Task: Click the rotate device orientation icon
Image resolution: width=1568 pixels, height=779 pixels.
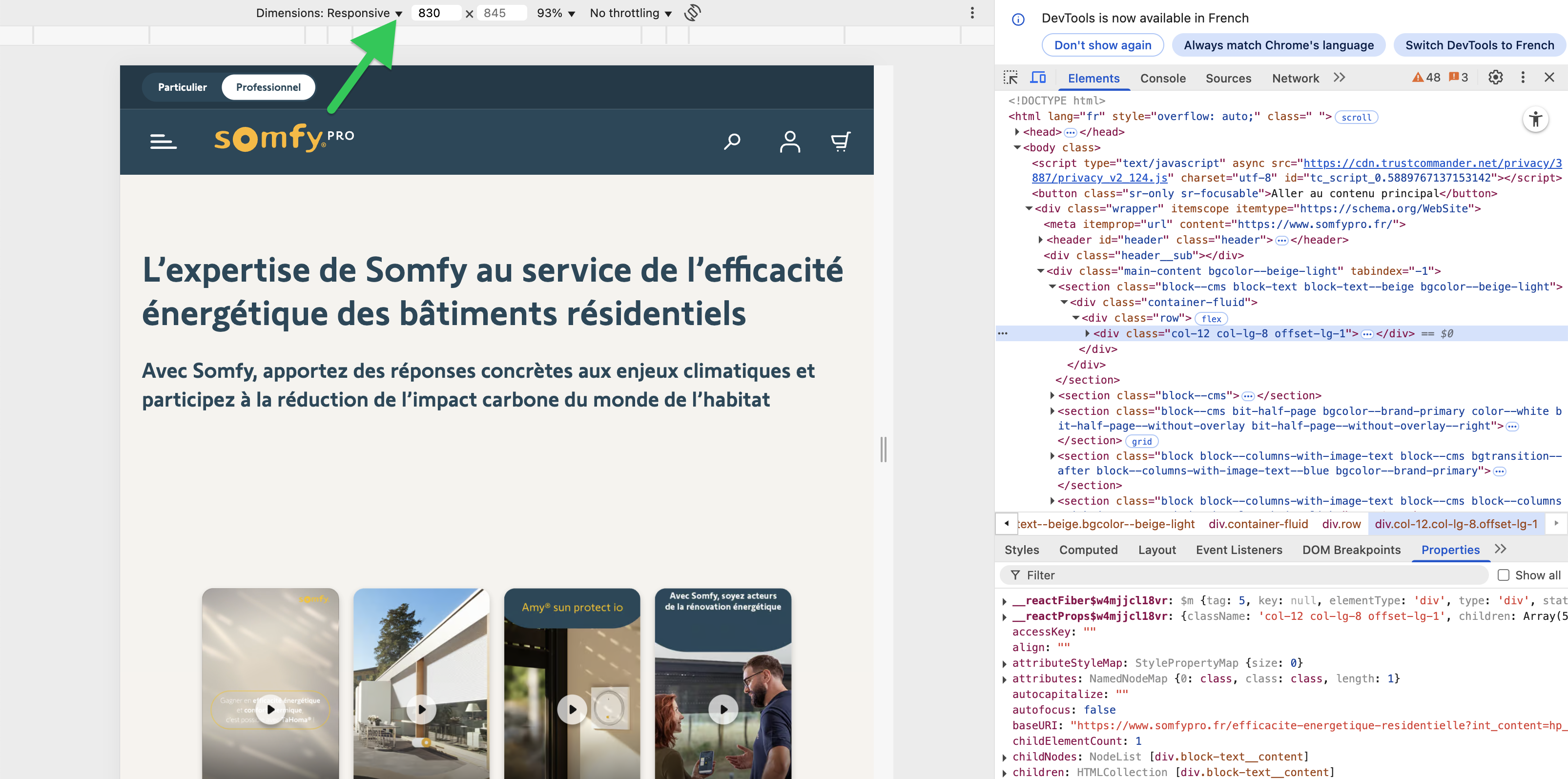Action: 692,13
